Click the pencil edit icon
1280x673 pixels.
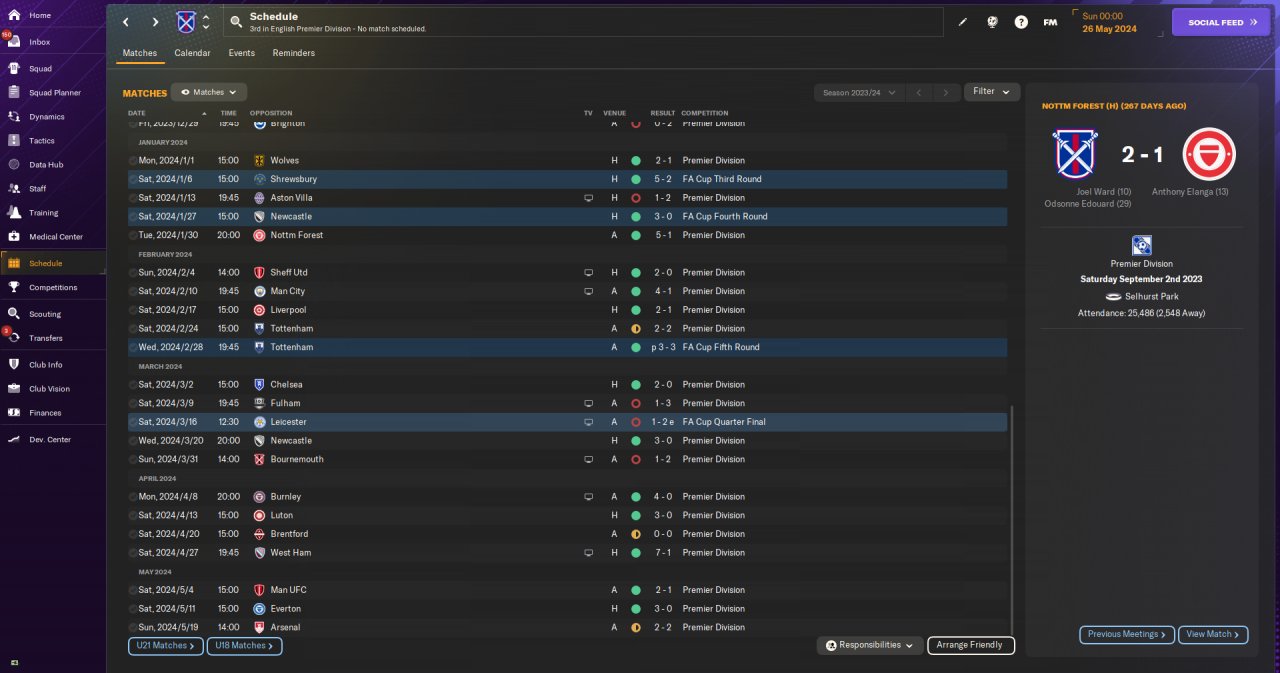(963, 22)
